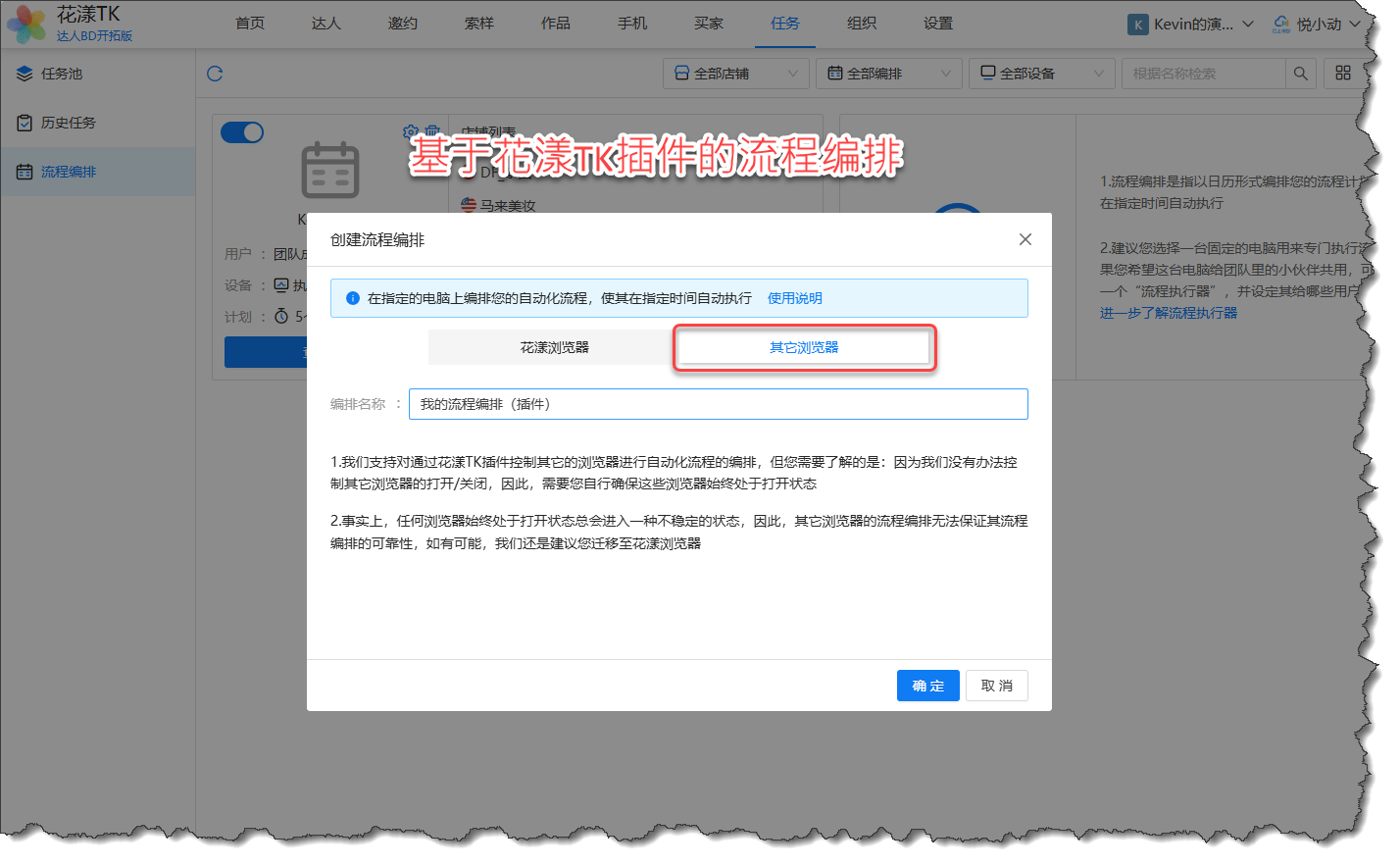Switch to grid view icon
Image resolution: width=1400 pixels, height=866 pixels.
(1342, 74)
